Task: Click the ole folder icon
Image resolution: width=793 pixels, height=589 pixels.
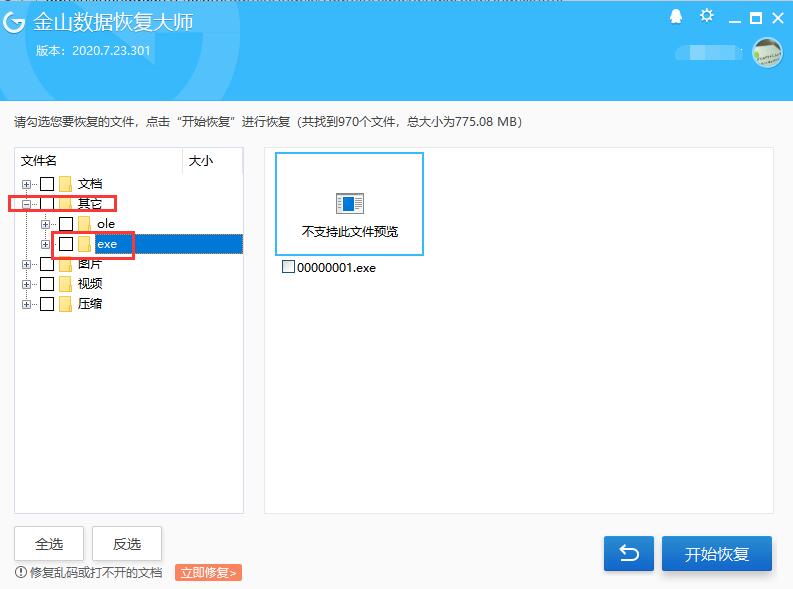Action: [x=84, y=224]
